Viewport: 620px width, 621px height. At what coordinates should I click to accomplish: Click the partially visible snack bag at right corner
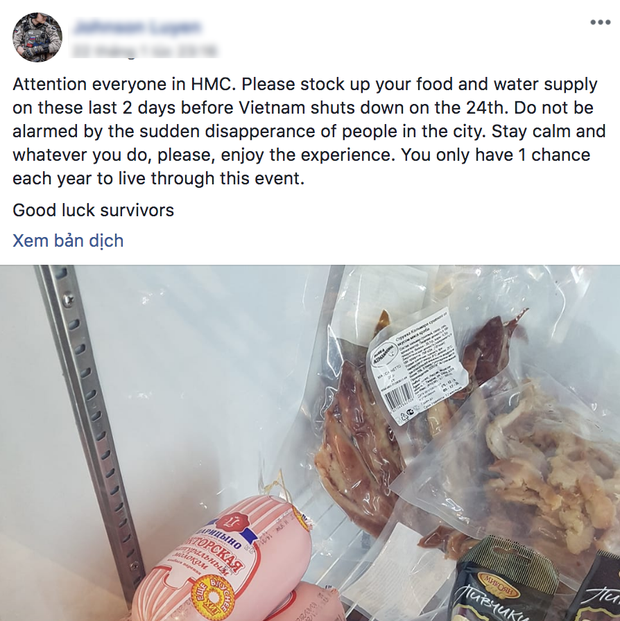(x=602, y=586)
